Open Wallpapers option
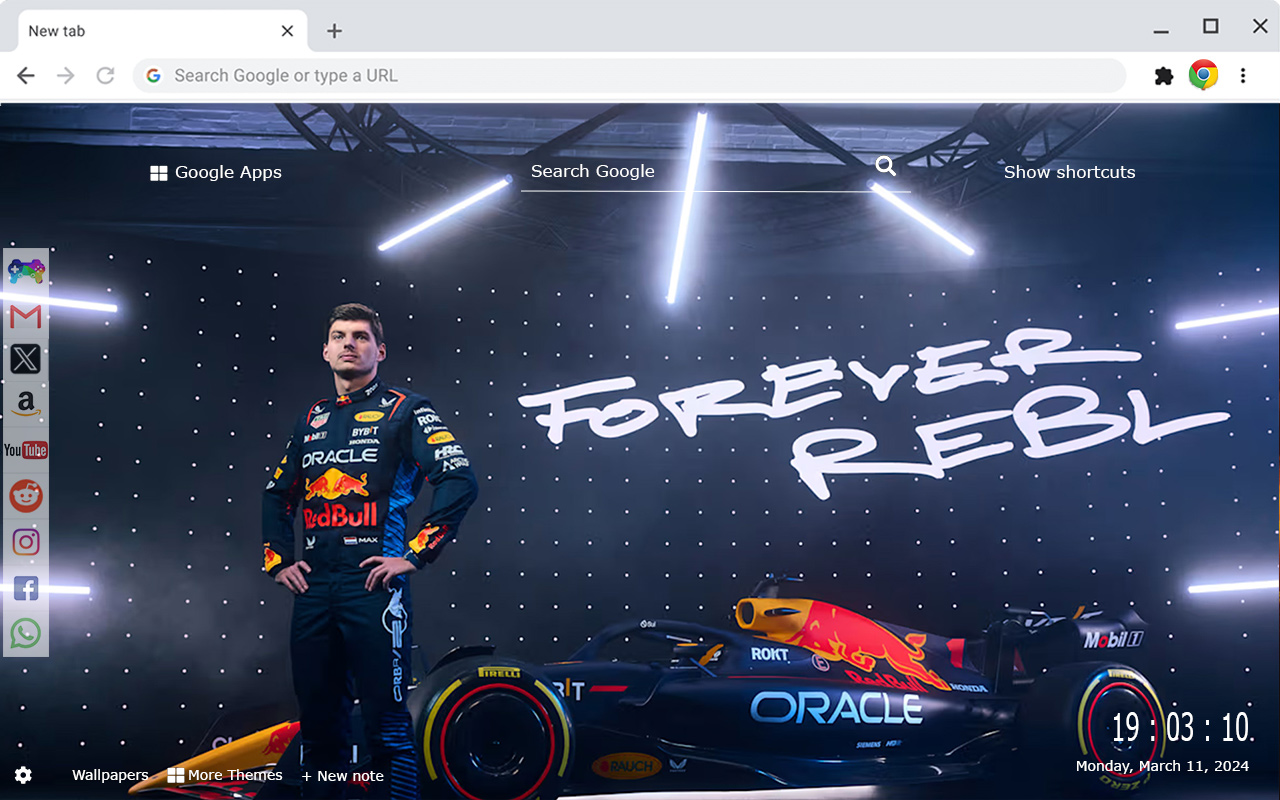The height and width of the screenshot is (800, 1280). click(110, 775)
